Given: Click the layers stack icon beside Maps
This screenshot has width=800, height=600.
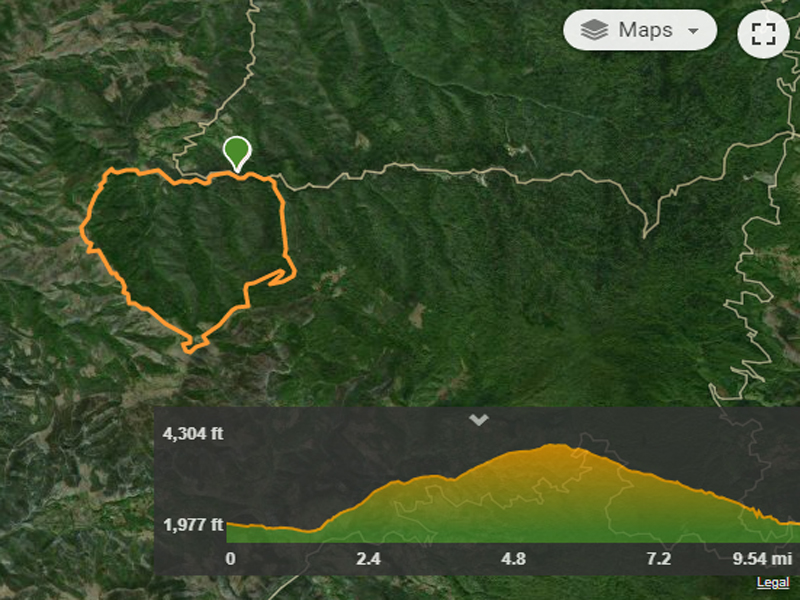Looking at the screenshot, I should tap(594, 30).
